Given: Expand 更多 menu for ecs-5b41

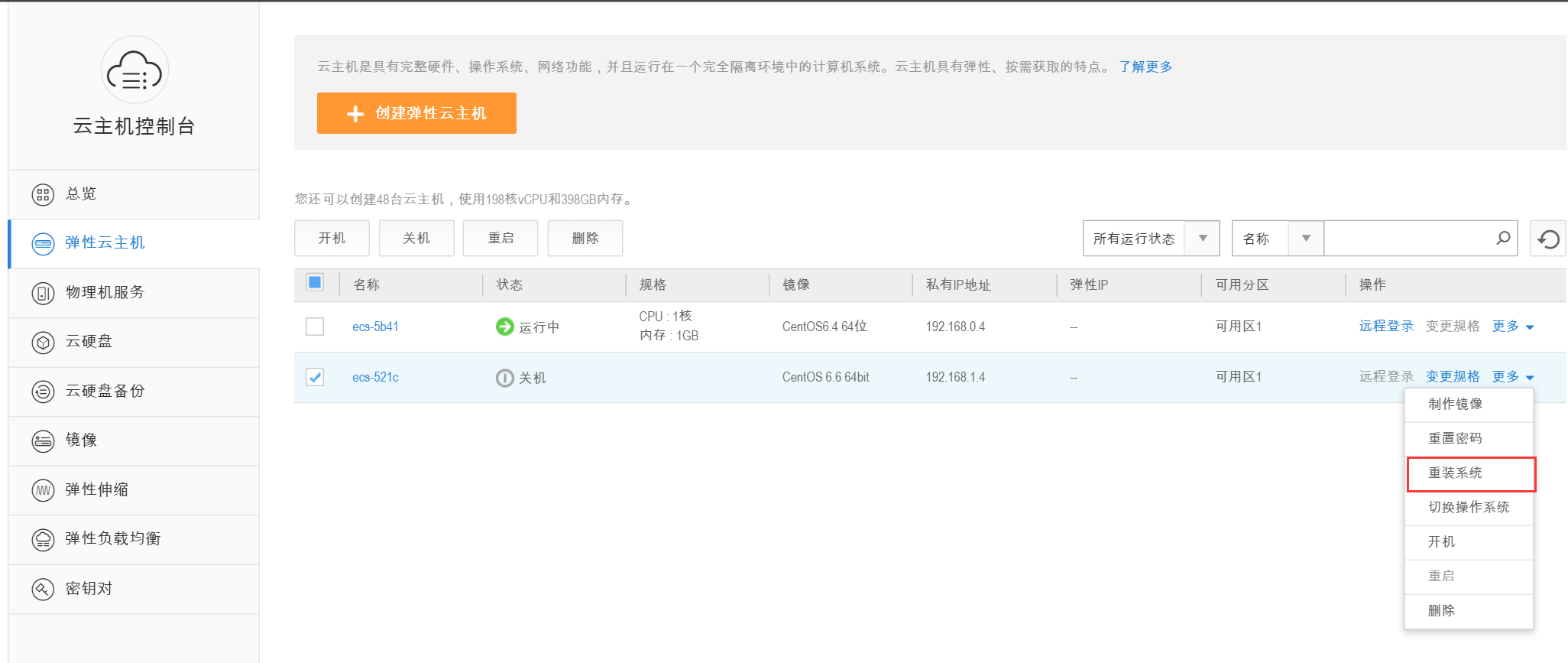Looking at the screenshot, I should point(1513,327).
